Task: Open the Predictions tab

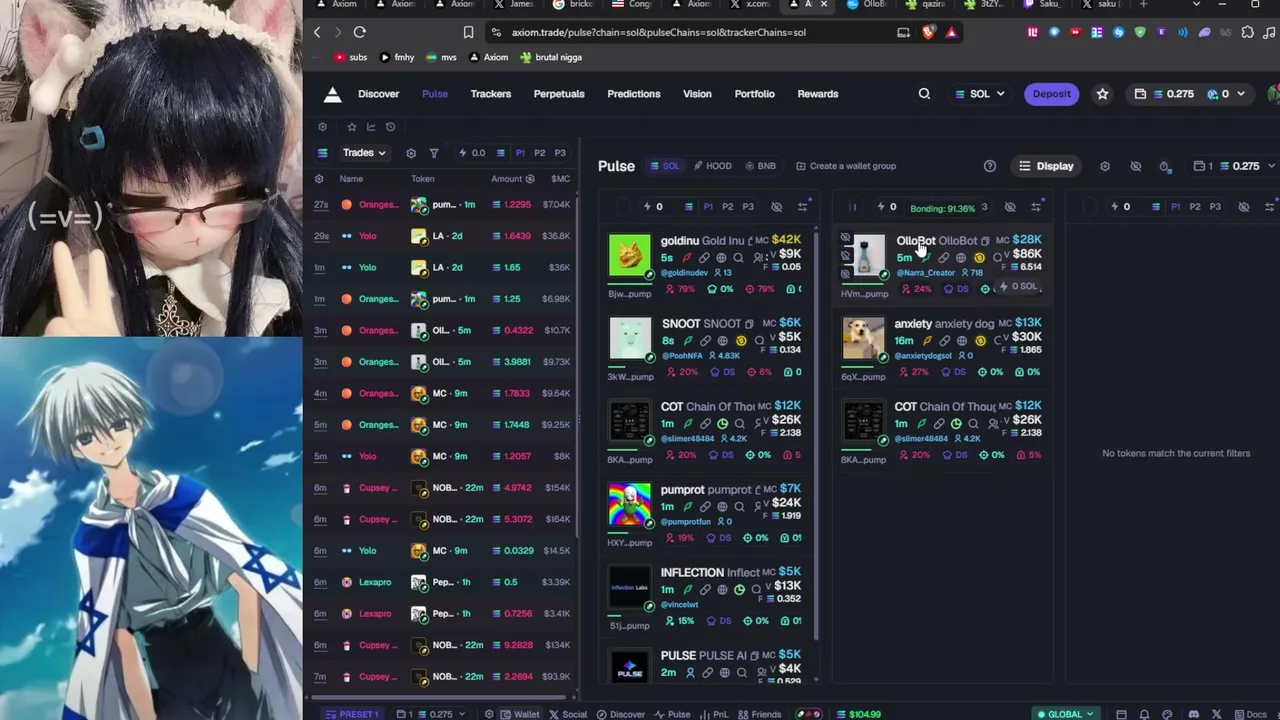Action: click(634, 94)
